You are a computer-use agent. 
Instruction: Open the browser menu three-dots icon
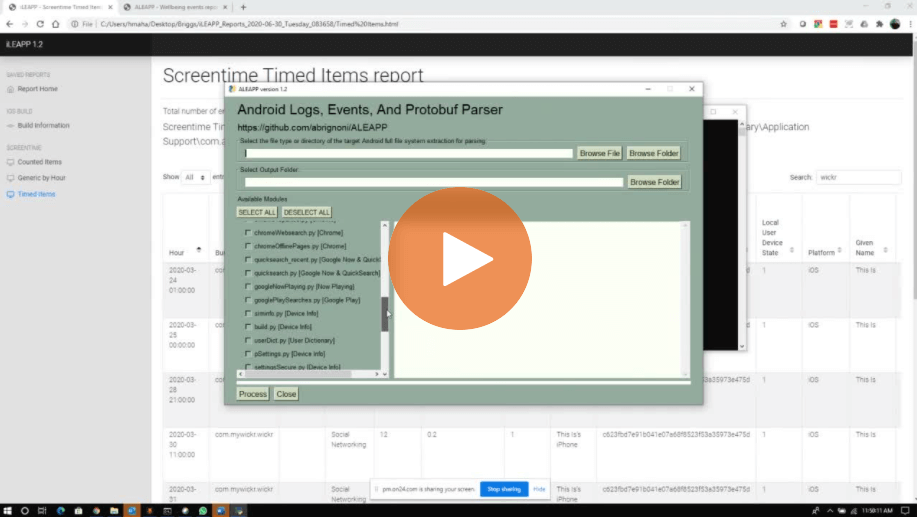(908, 23)
